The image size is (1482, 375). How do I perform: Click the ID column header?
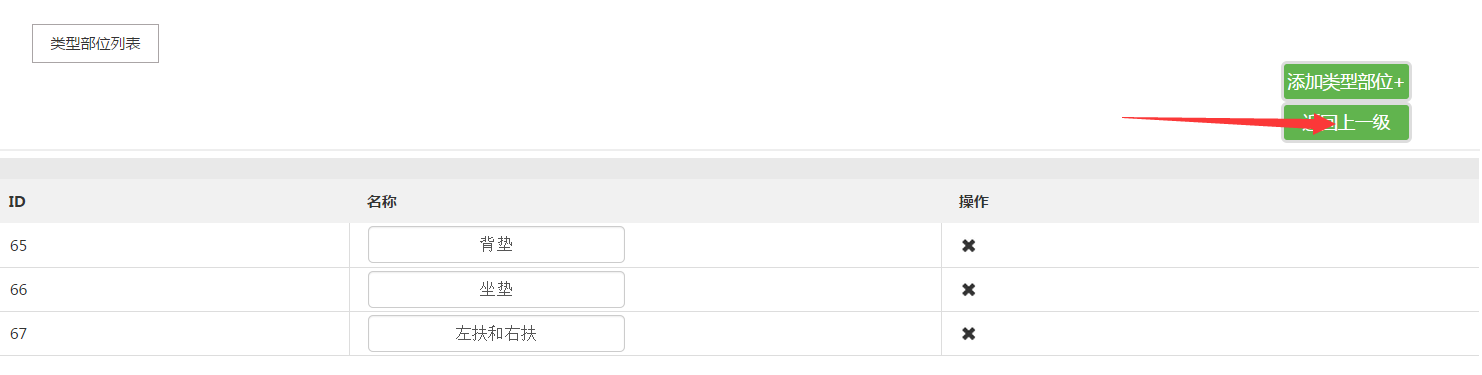tap(17, 202)
